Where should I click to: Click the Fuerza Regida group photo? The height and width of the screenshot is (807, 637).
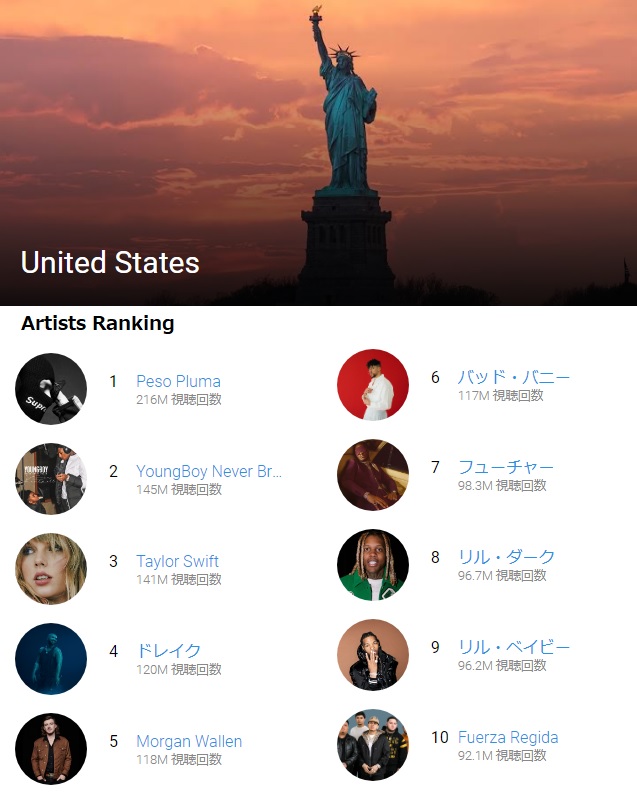tap(373, 745)
